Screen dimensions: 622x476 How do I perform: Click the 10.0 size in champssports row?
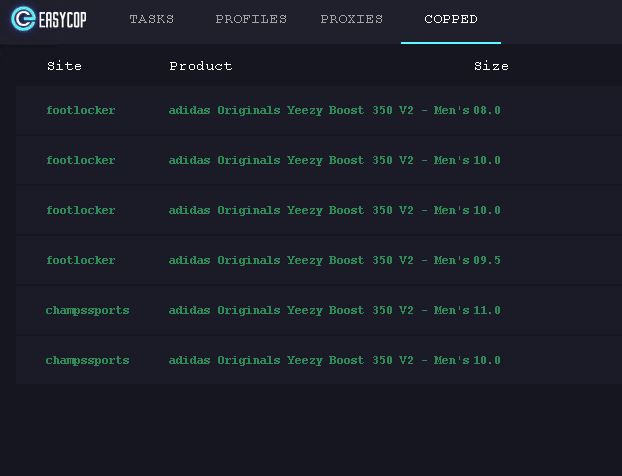point(487,360)
